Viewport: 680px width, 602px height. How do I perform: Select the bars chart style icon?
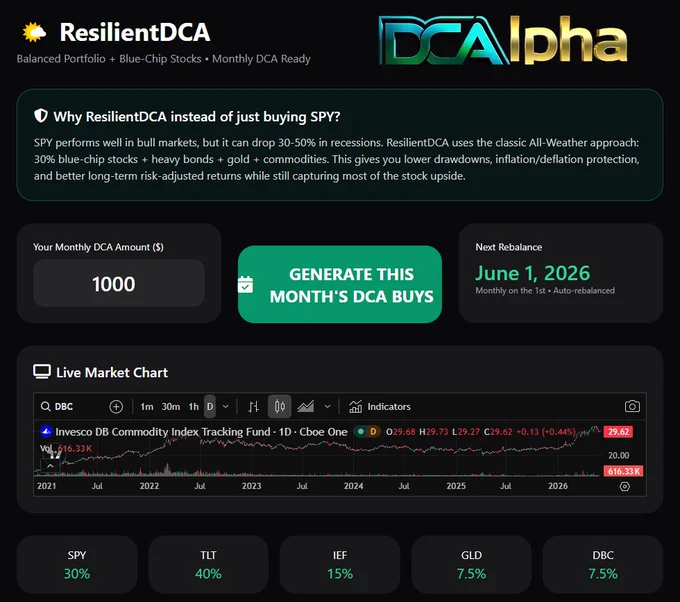click(254, 406)
